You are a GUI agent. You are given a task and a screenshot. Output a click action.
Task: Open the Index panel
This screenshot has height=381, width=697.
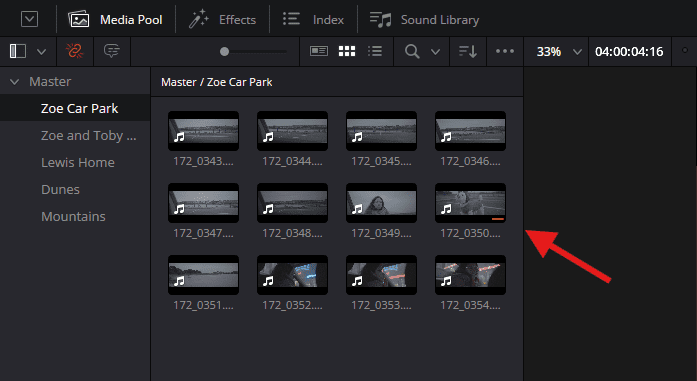tap(313, 20)
